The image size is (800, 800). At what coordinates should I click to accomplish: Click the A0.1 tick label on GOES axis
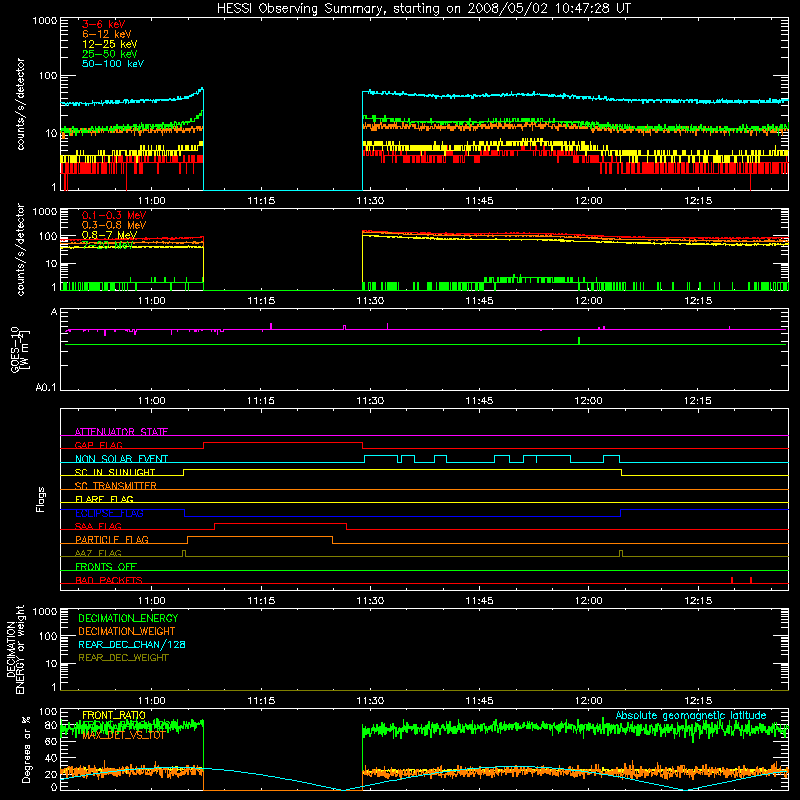pyautogui.click(x=46, y=388)
